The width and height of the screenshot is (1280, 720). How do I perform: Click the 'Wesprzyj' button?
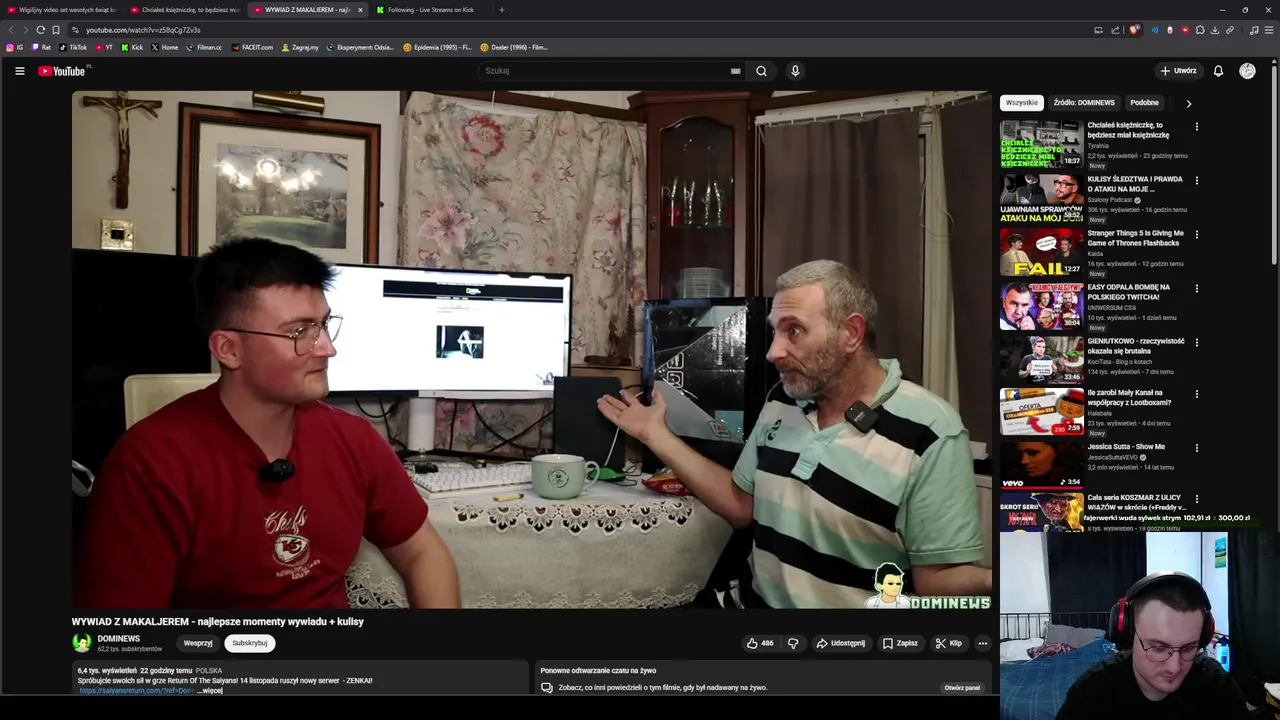pos(198,643)
